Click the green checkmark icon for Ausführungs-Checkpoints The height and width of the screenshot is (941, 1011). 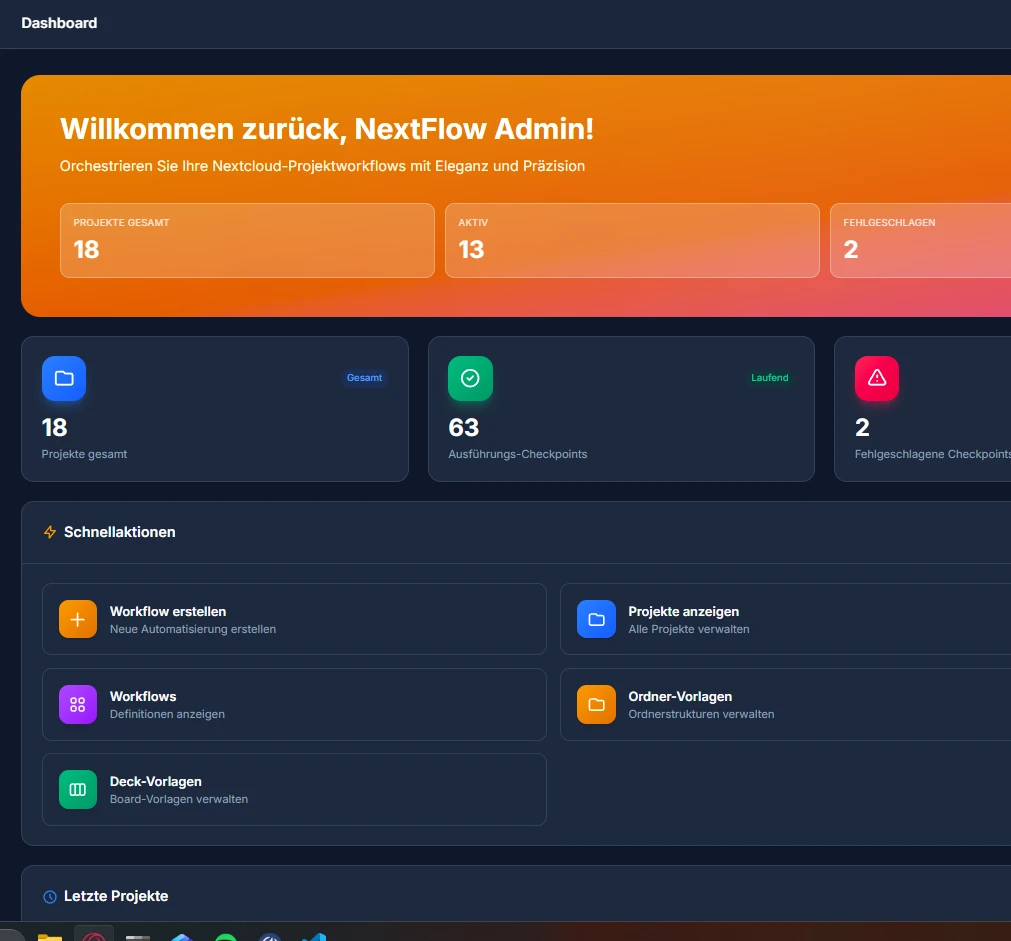(470, 378)
